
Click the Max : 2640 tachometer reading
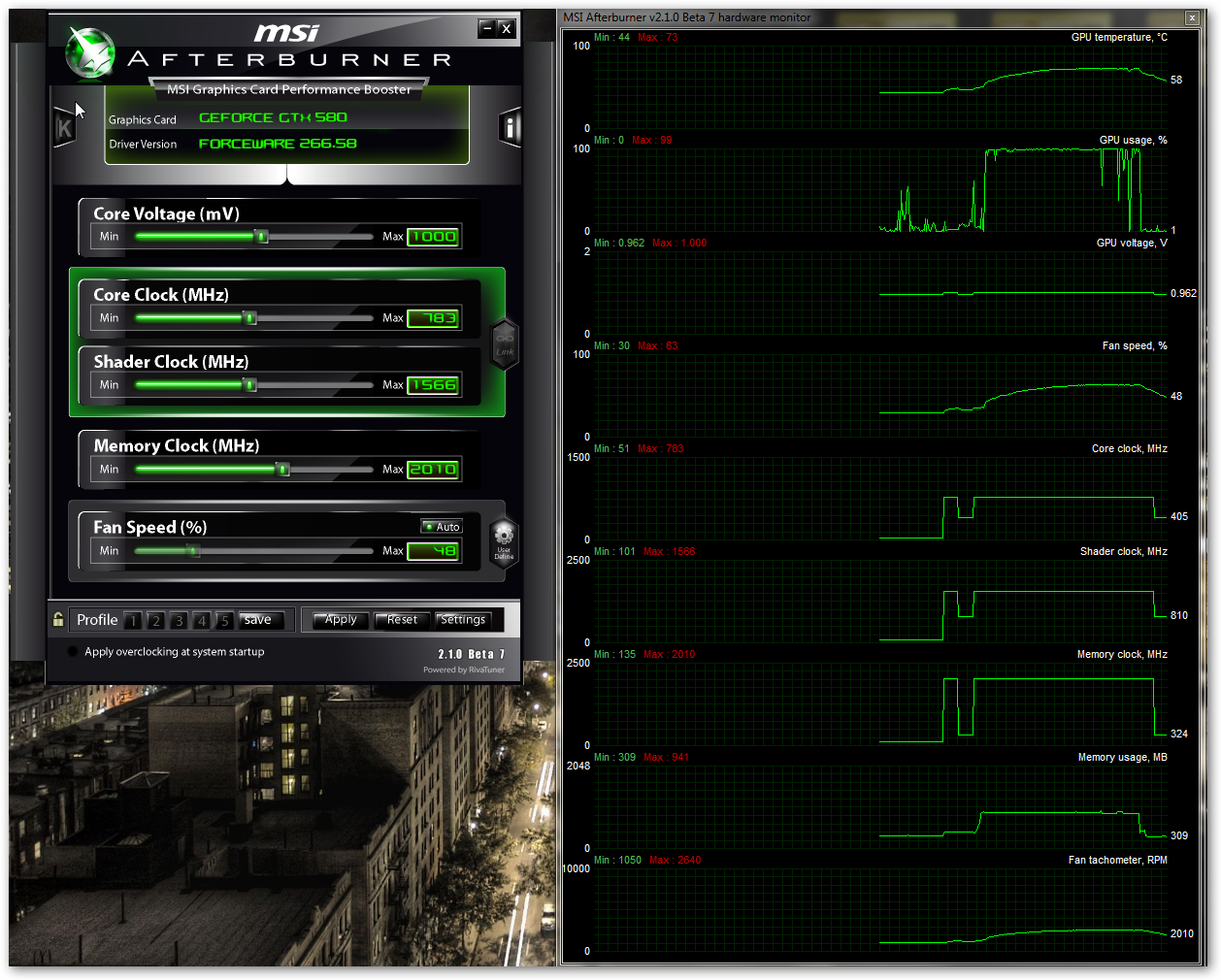[x=676, y=860]
